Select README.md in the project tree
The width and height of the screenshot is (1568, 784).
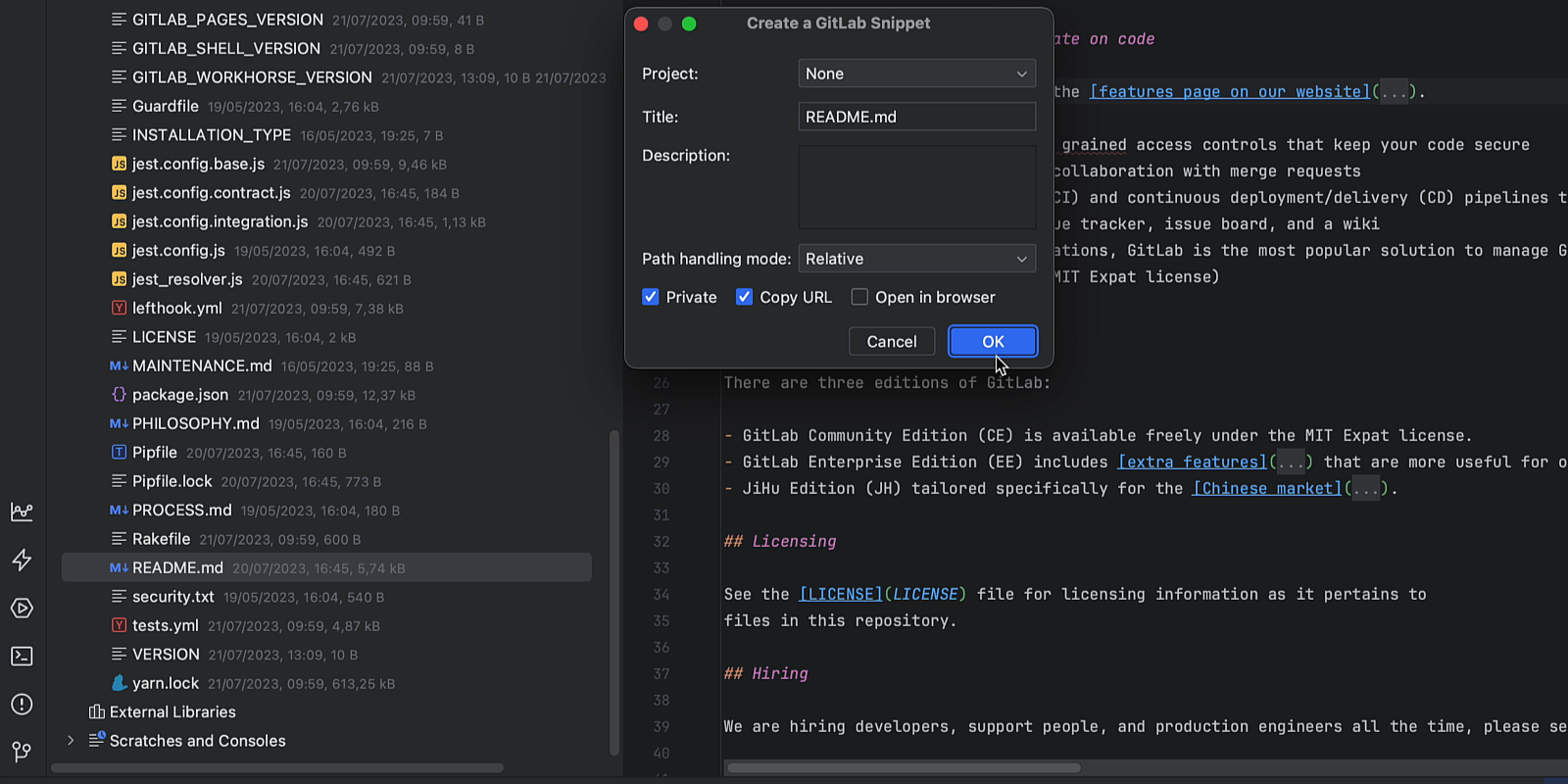click(x=177, y=567)
